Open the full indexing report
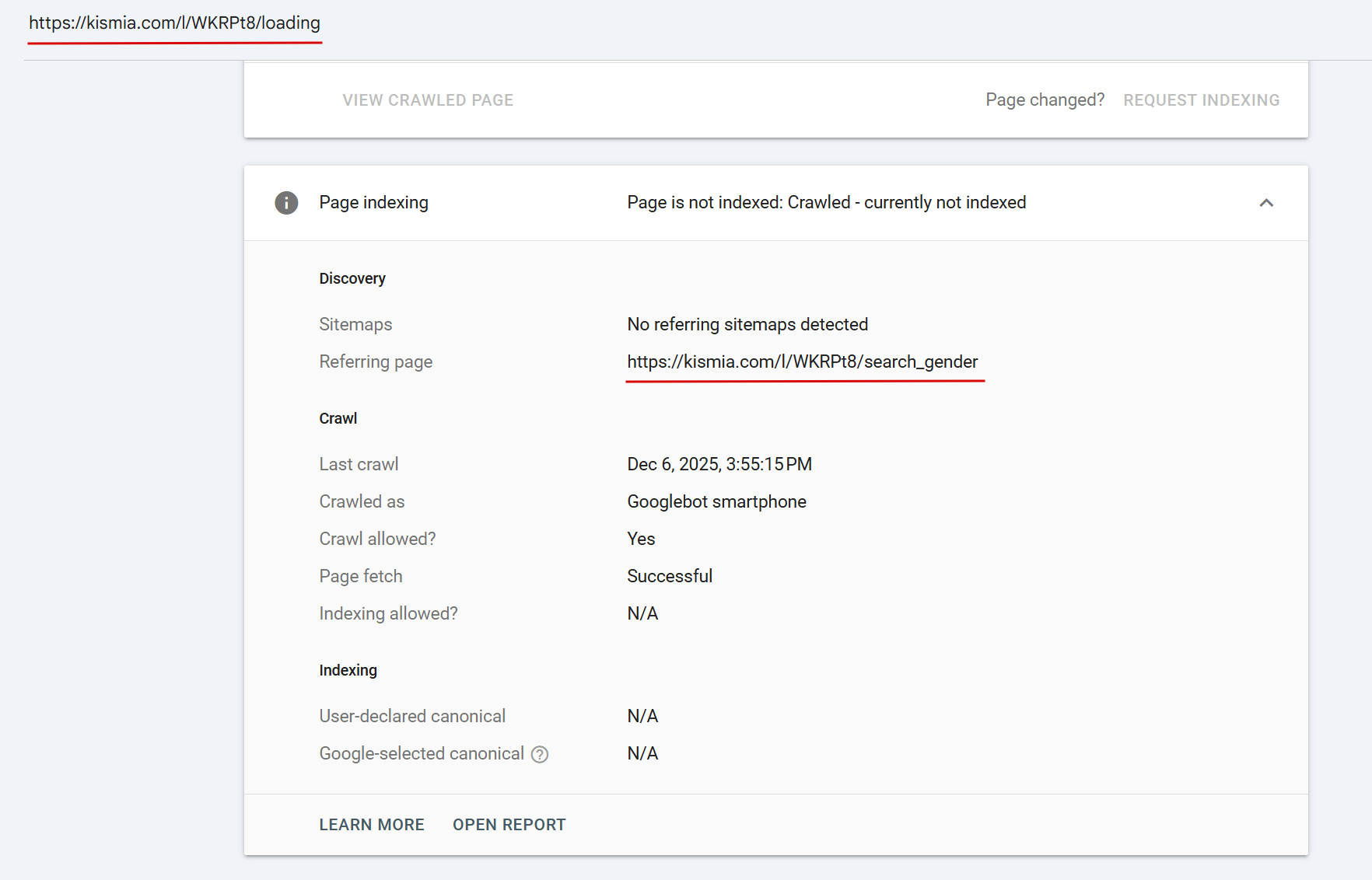The height and width of the screenshot is (880, 1372). pyautogui.click(x=509, y=825)
